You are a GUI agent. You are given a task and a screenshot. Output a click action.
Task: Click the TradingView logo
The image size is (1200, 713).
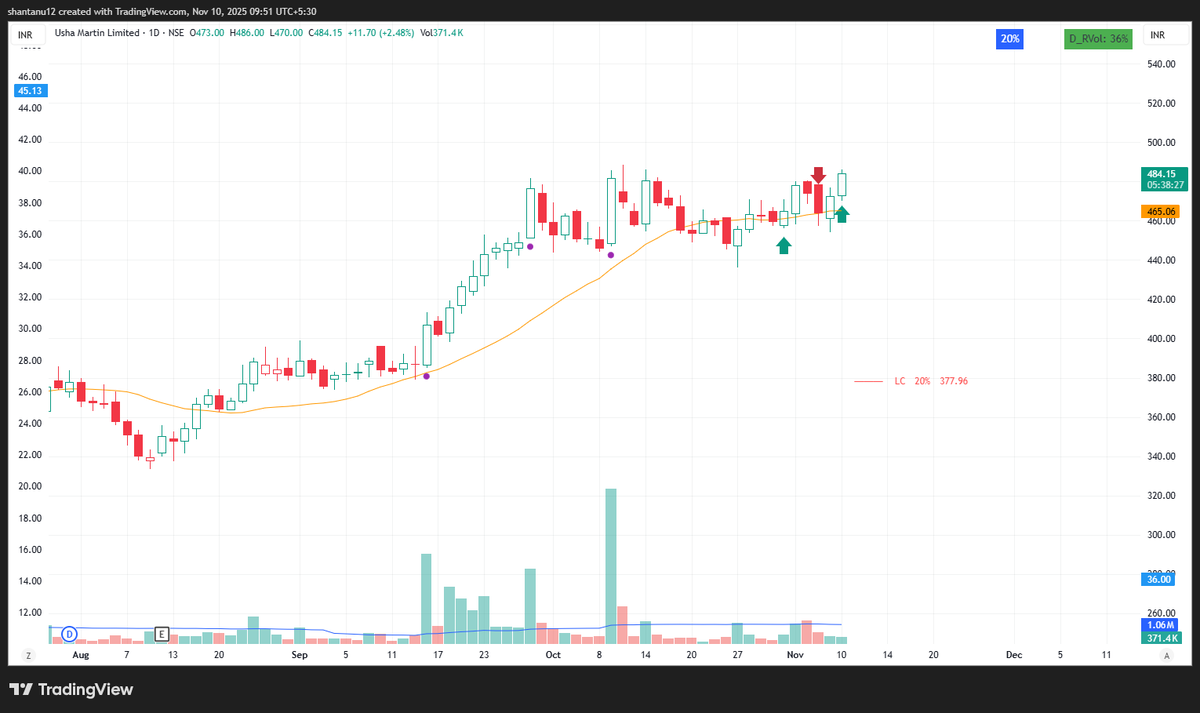click(x=71, y=689)
